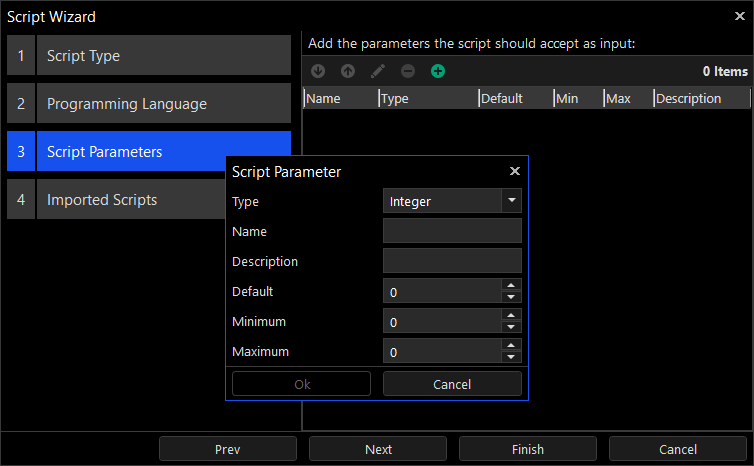Click the Description column header
This screenshot has height=466, width=754.
(700, 98)
